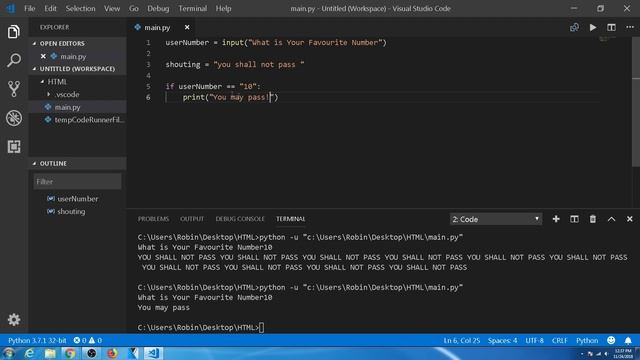Viewport: 640px width, 360px height.
Task: Jump to userNumber in the Outline
Action: point(77,199)
